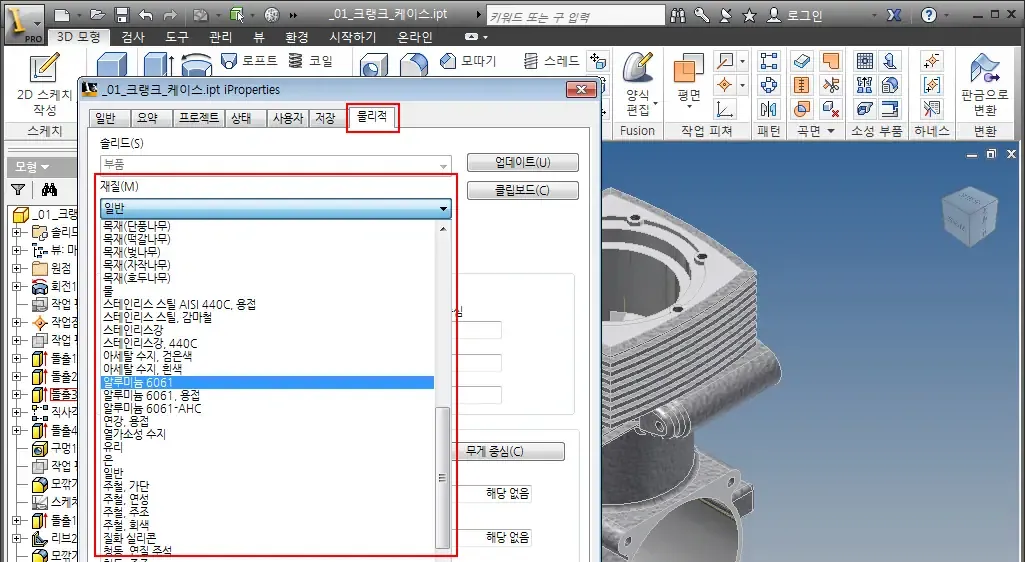Screen dimensions: 1025x562
Task: Select the Grill tool in 소성 부품
Action: pos(865,61)
